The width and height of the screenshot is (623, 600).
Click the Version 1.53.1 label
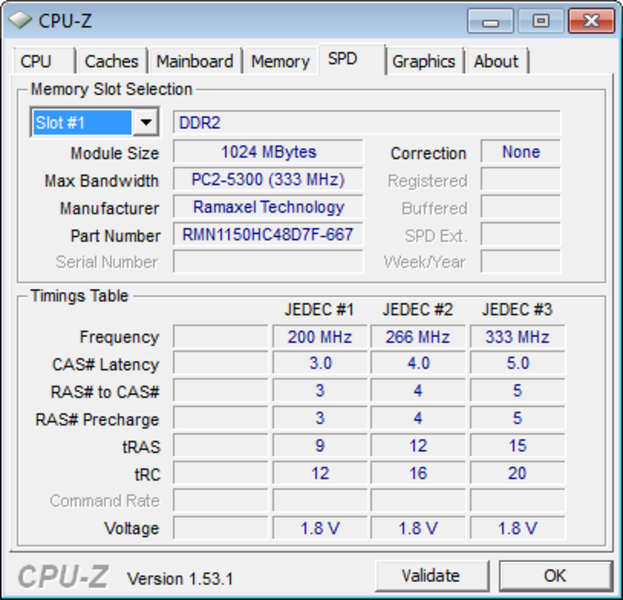(x=180, y=579)
